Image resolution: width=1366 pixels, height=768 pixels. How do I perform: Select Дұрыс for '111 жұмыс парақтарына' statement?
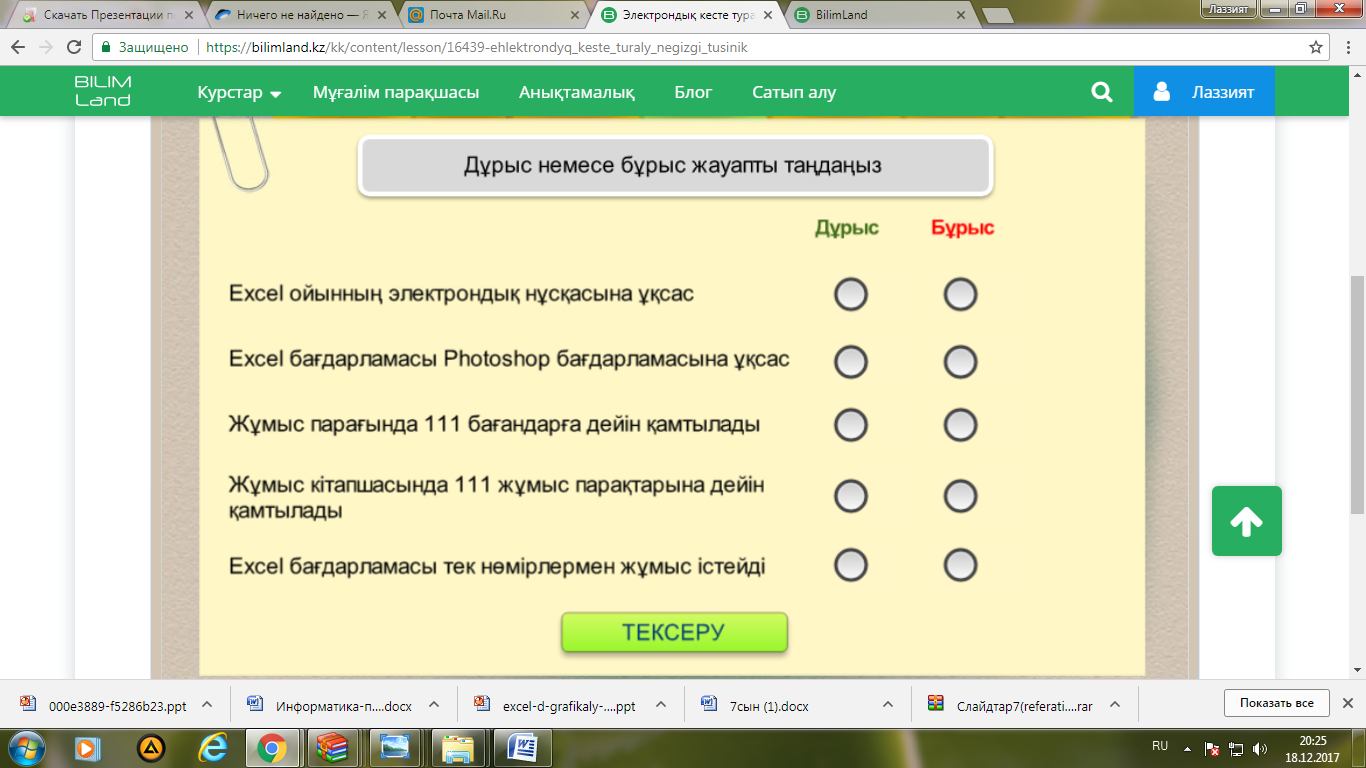[851, 496]
